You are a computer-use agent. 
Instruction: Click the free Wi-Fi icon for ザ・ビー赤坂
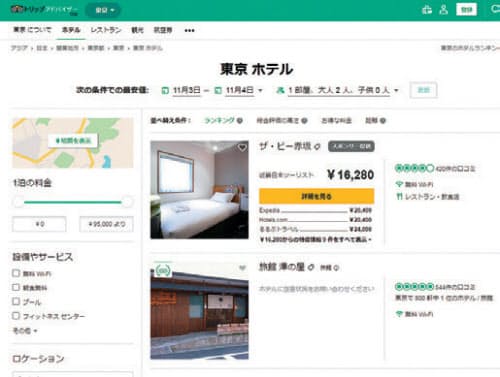[x=399, y=184]
